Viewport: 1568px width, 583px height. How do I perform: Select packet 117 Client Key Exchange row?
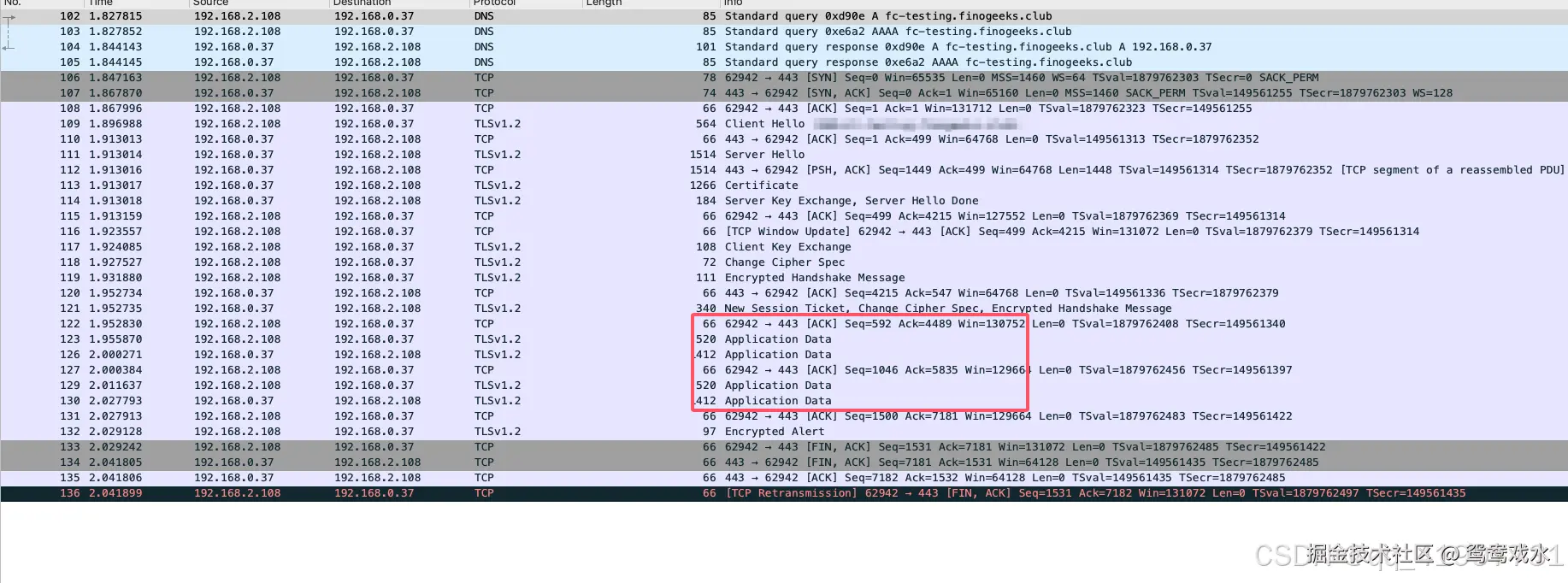click(x=784, y=247)
